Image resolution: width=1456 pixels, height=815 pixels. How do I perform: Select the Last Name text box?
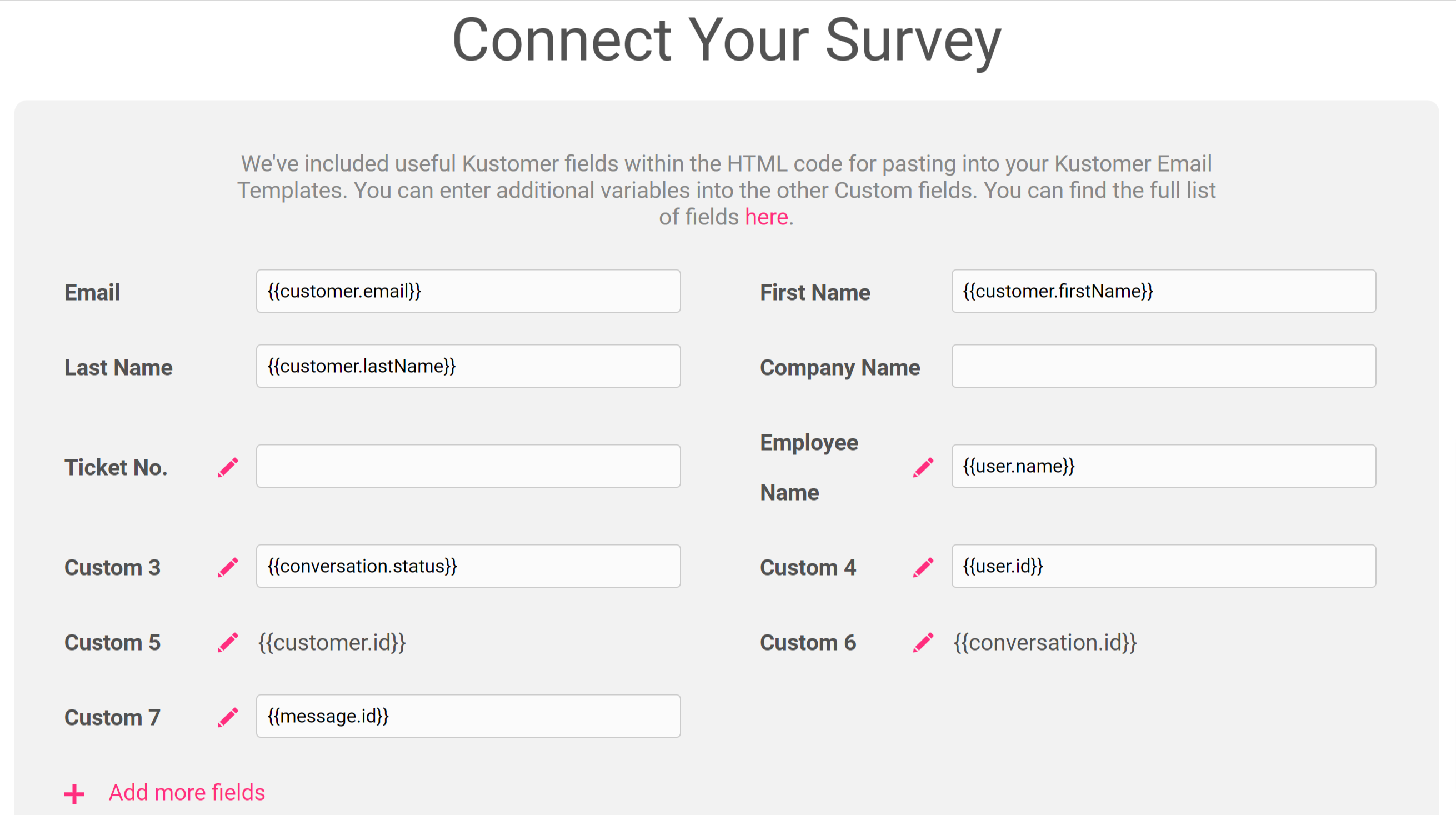click(468, 366)
